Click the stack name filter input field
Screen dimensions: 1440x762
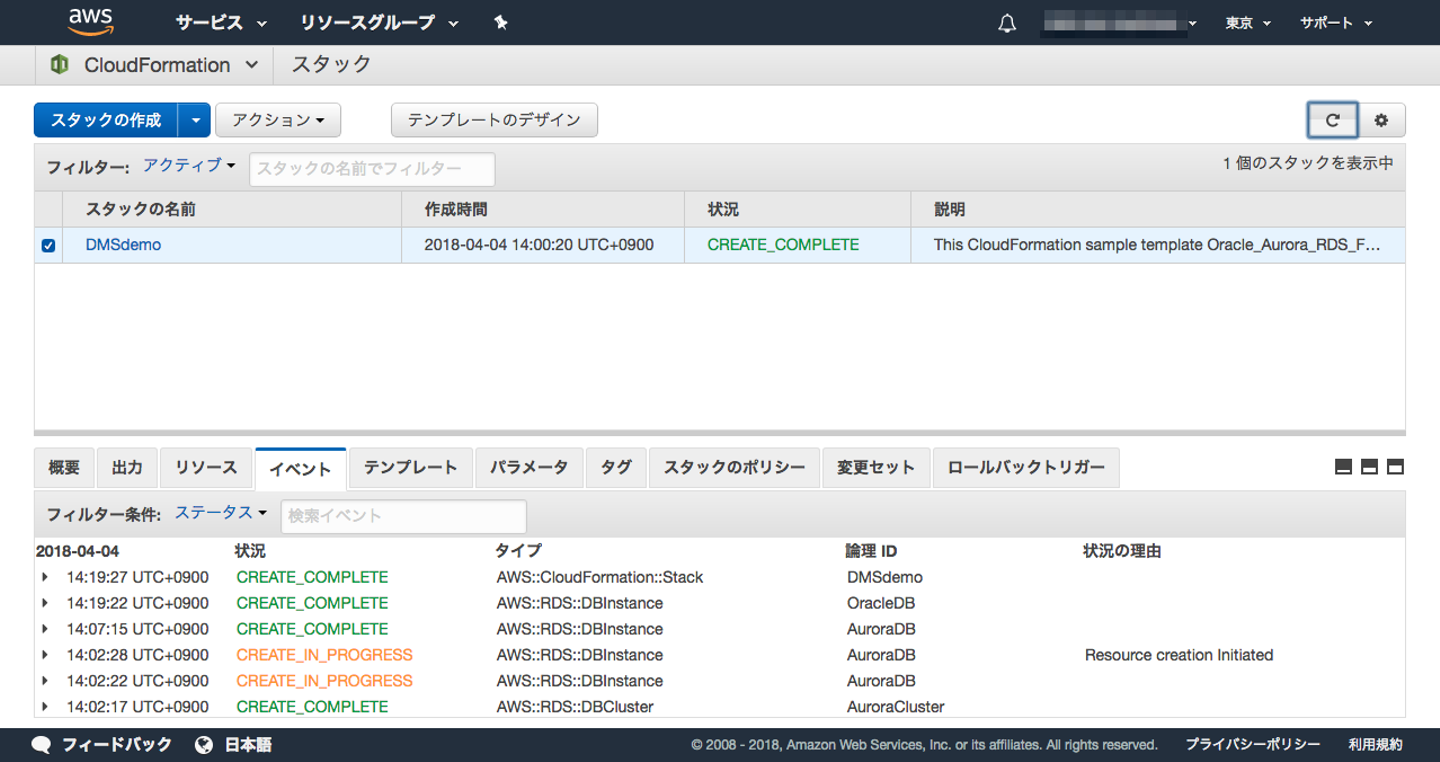click(x=371, y=169)
